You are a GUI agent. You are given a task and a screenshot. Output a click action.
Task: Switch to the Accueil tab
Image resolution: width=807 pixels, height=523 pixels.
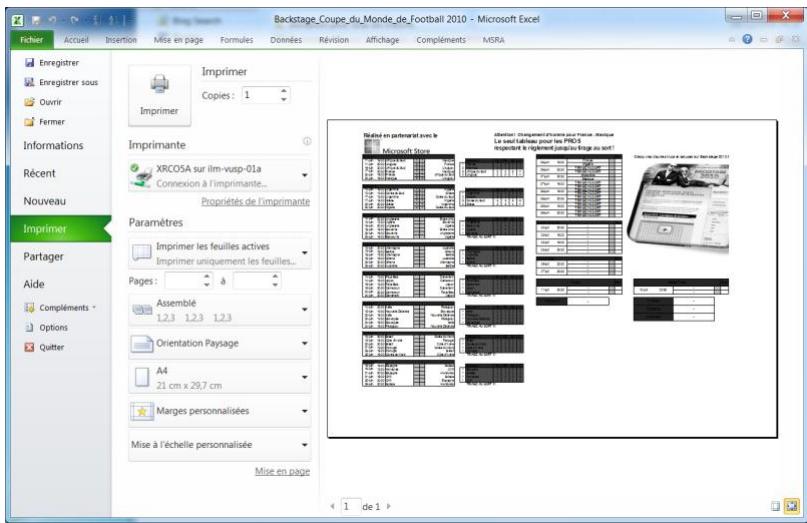76,40
